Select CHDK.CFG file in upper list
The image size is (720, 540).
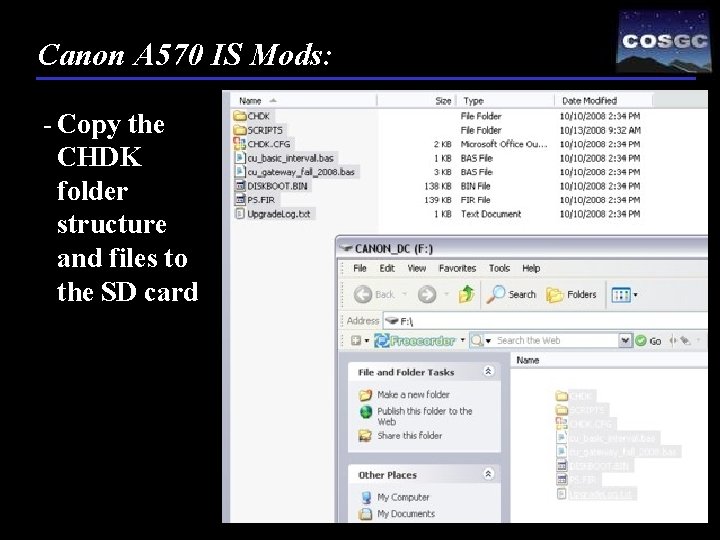(x=262, y=144)
